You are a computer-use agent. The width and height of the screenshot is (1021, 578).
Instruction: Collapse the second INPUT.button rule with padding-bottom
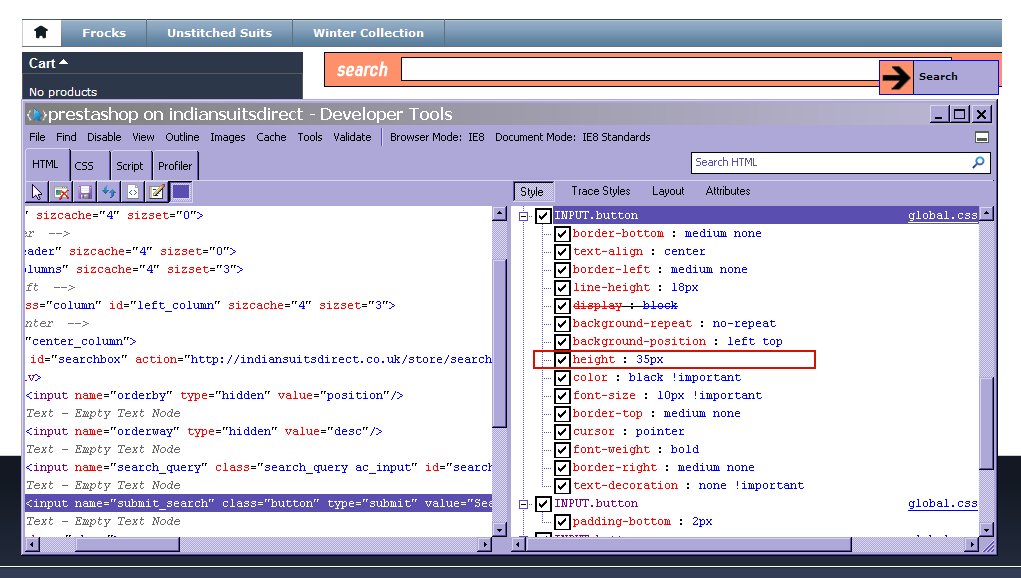(x=522, y=504)
